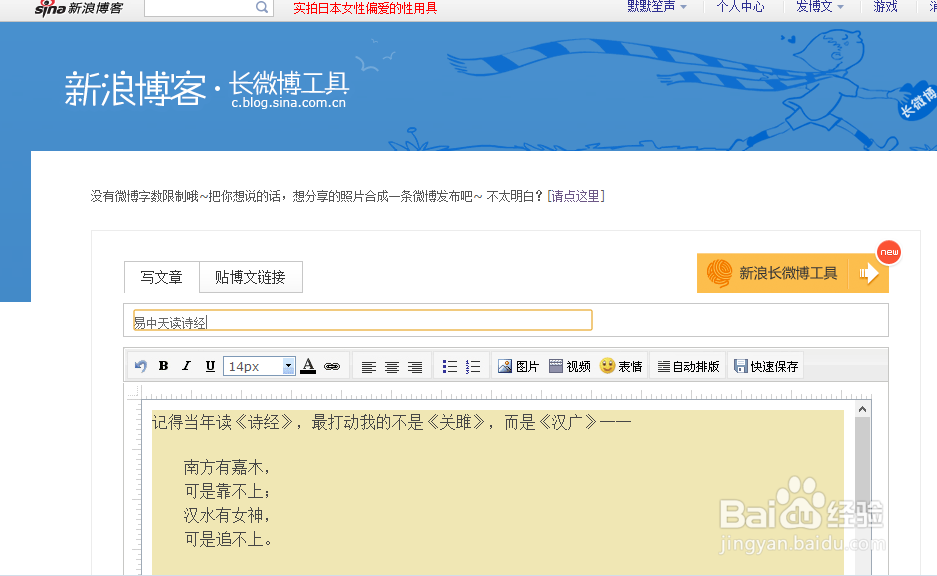Screen dimensions: 937x576
Task: Click the line 可是靠不上 in editor
Action: pos(226,491)
